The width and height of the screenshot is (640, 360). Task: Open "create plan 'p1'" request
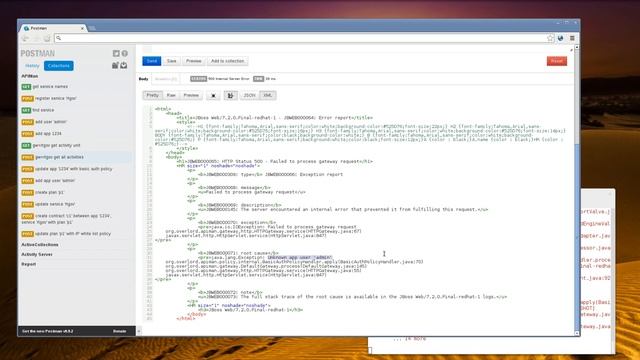coord(76,192)
